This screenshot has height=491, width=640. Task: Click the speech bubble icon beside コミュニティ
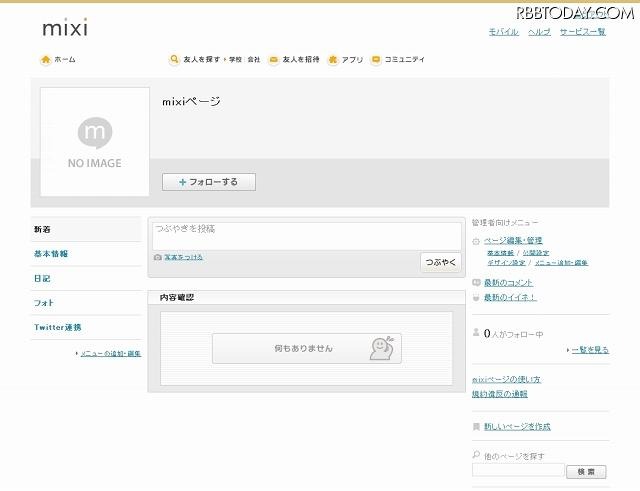tap(376, 60)
